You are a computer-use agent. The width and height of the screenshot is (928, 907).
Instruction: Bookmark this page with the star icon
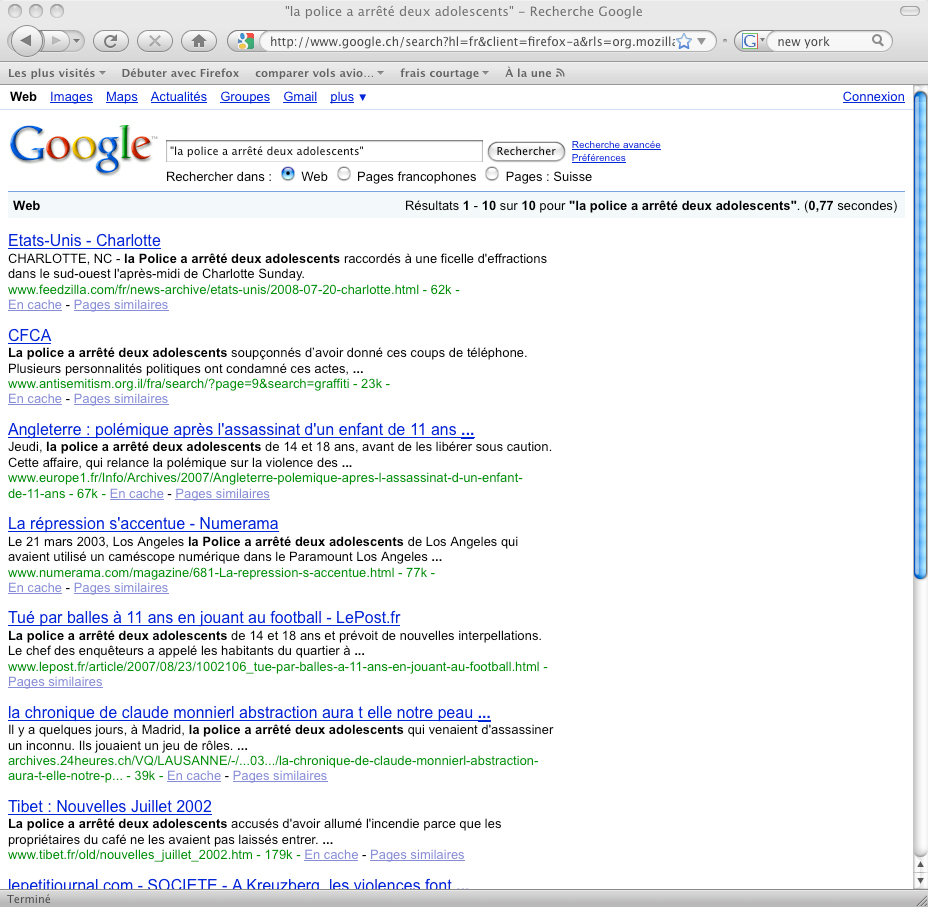(684, 41)
